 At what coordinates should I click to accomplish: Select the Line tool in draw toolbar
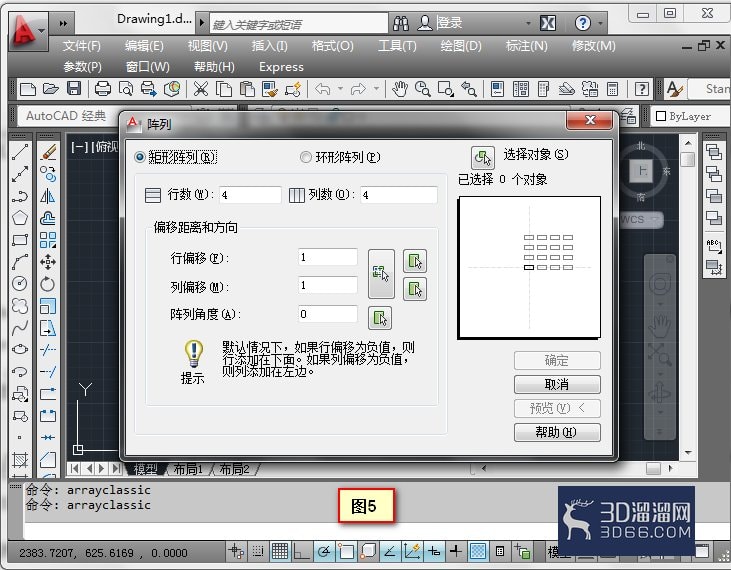coord(20,152)
